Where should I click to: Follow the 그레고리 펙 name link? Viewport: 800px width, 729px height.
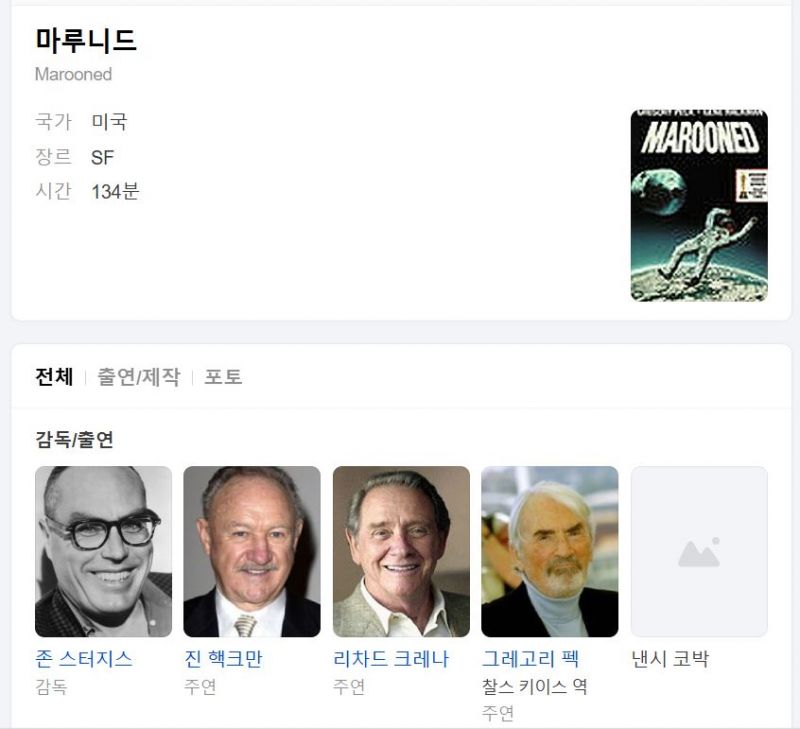(x=530, y=659)
